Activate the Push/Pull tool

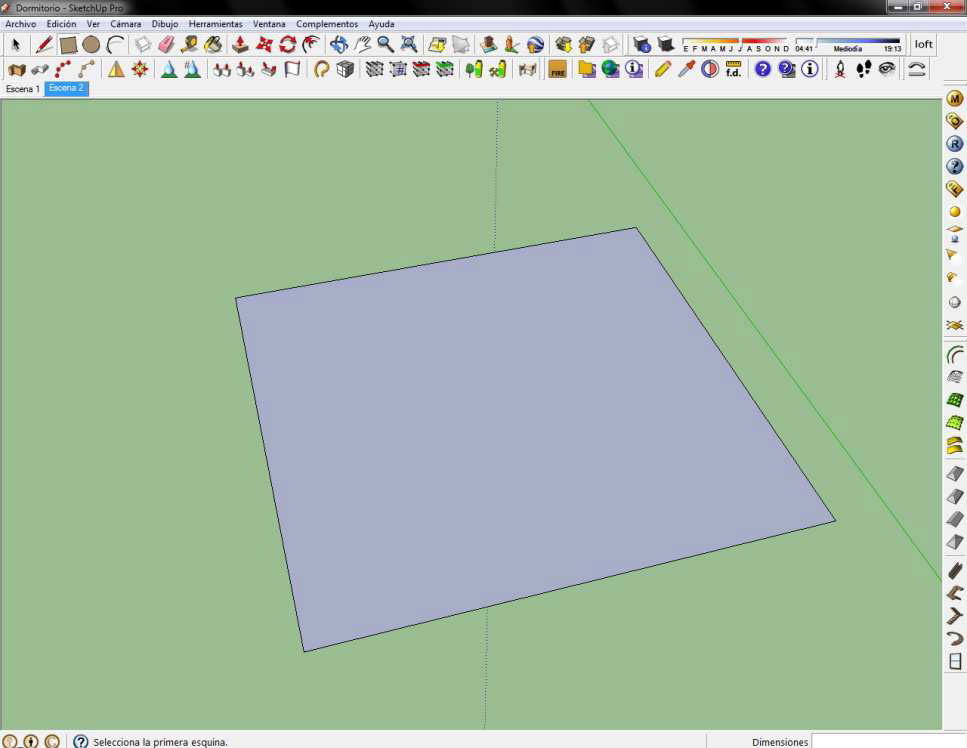point(240,45)
